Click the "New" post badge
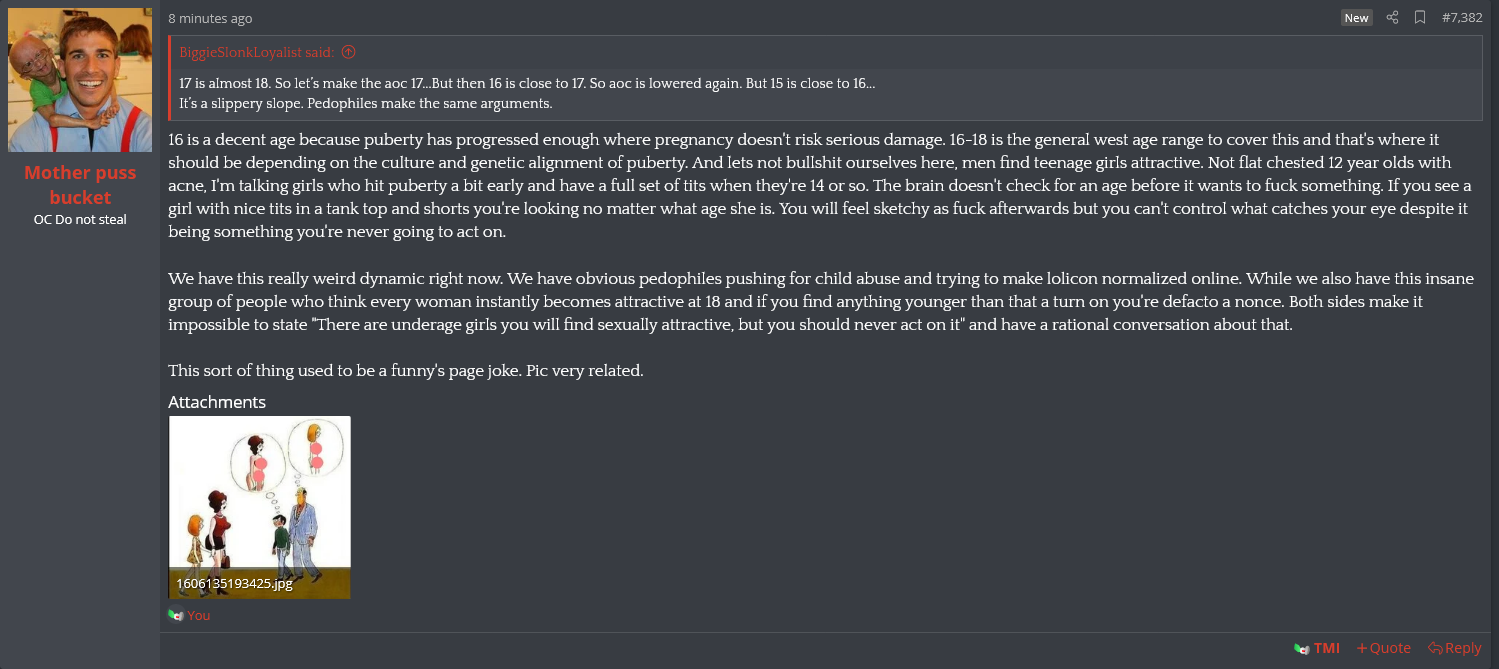This screenshot has height=669, width=1499. [x=1356, y=18]
